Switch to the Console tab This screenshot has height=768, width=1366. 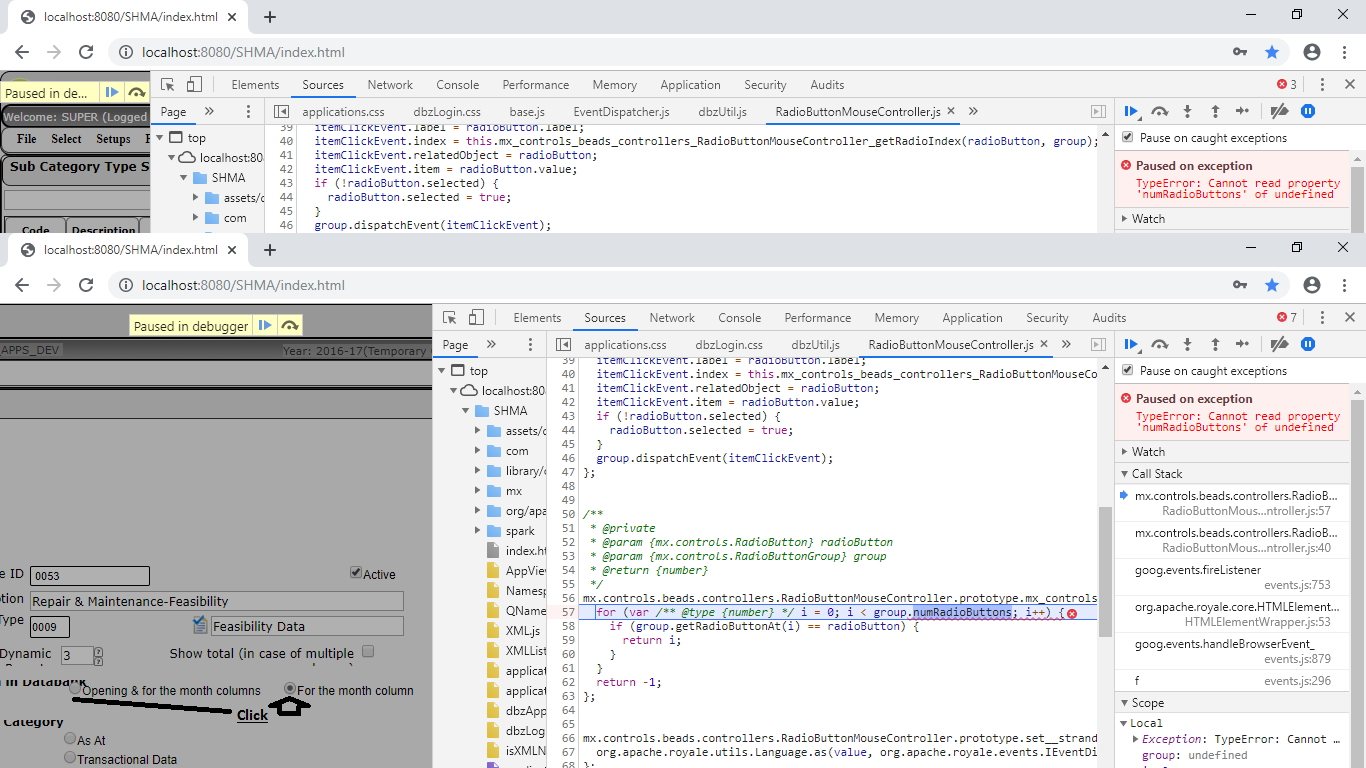pos(739,317)
